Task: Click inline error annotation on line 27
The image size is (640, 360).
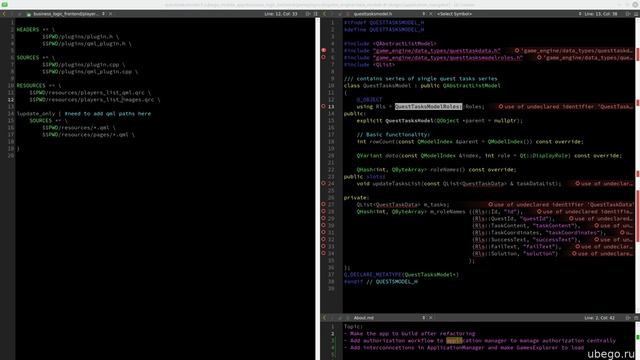Action: pos(561,204)
